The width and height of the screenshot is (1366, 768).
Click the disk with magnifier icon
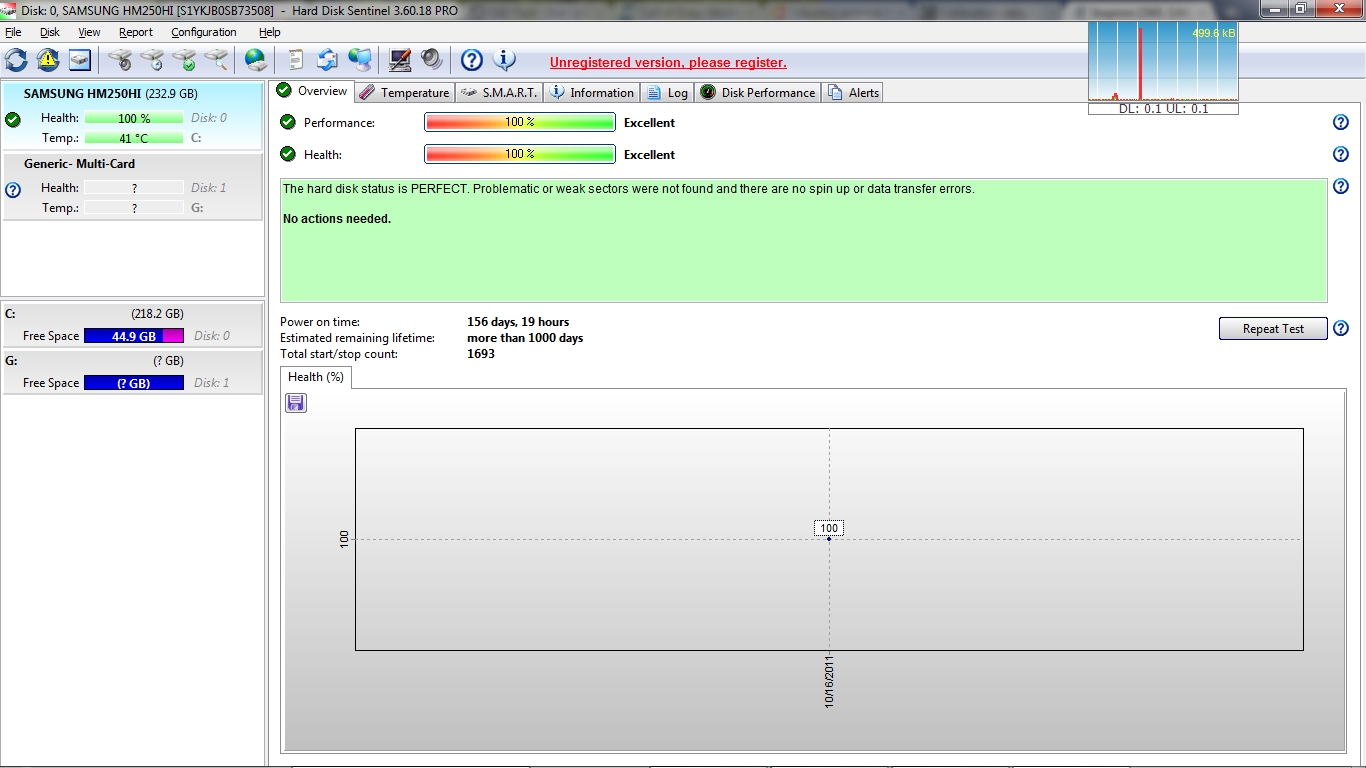[x=216, y=60]
